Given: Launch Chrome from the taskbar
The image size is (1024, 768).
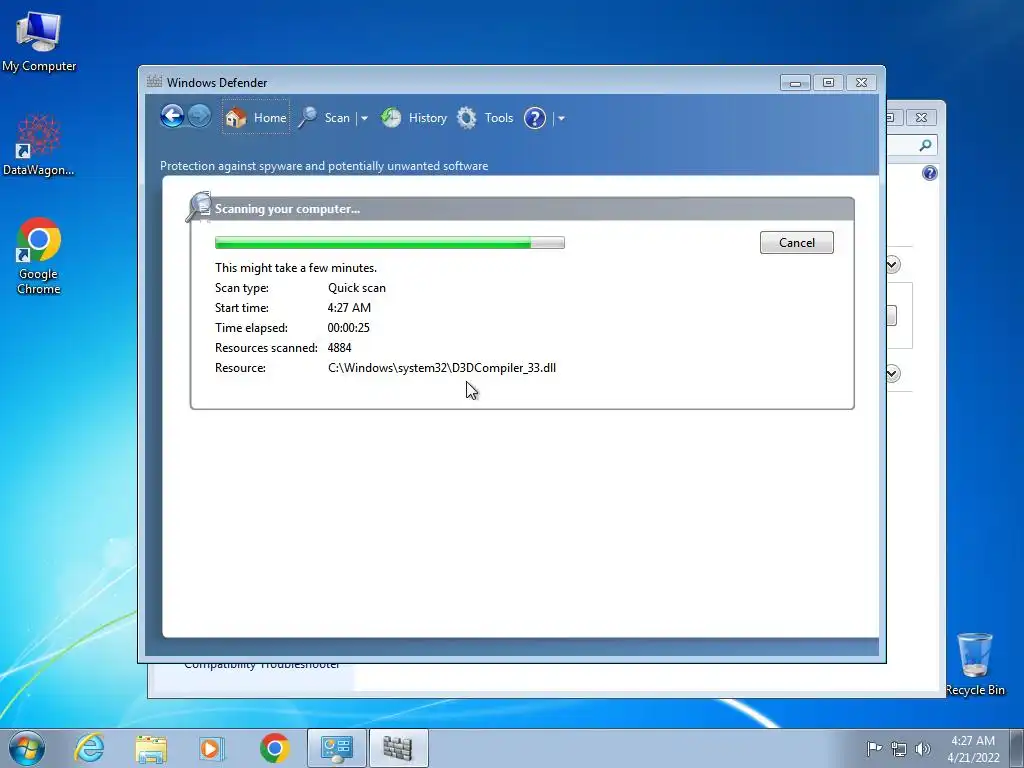Looking at the screenshot, I should (275, 748).
